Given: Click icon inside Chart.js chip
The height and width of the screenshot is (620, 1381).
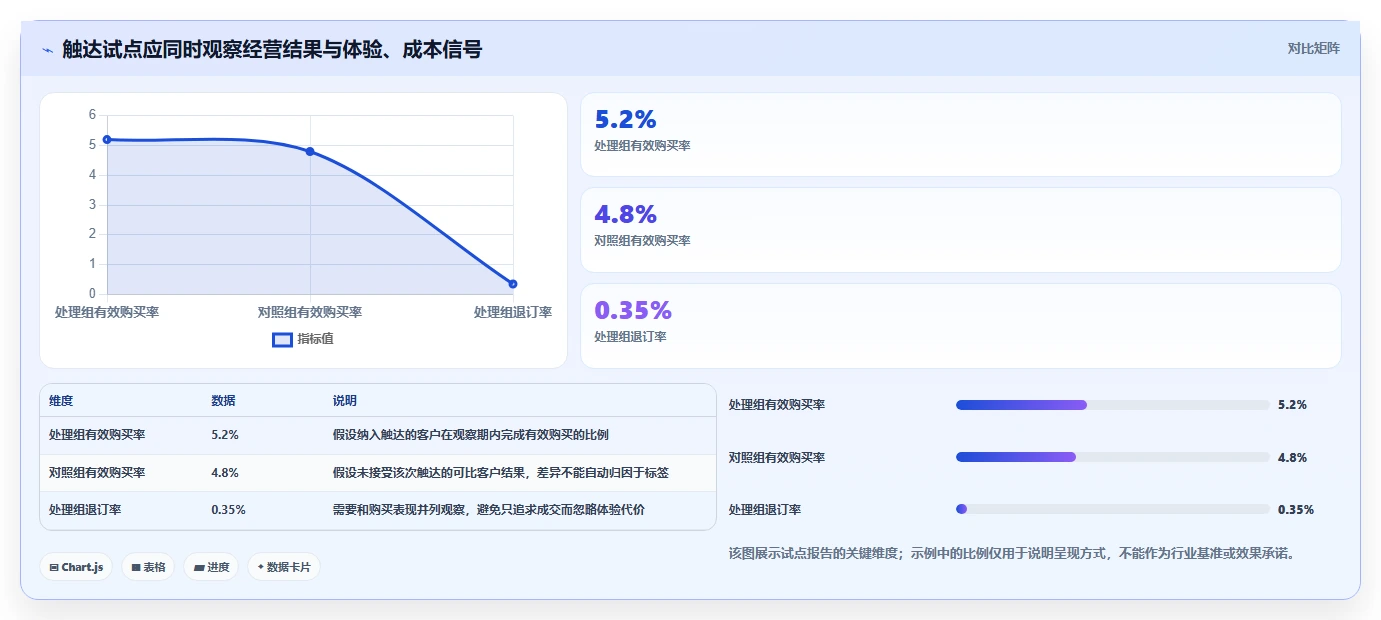Looking at the screenshot, I should (x=54, y=568).
